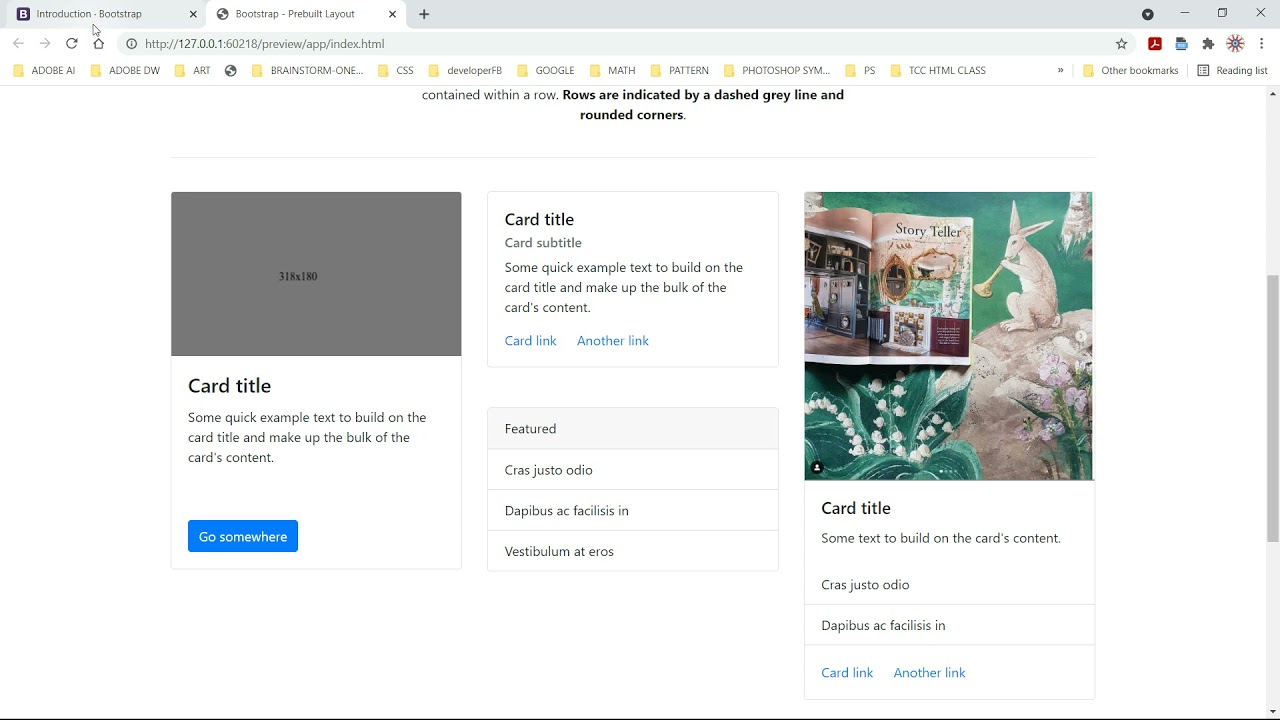Click scrollbar down arrow
The width and height of the screenshot is (1280, 720).
tap(1273, 712)
